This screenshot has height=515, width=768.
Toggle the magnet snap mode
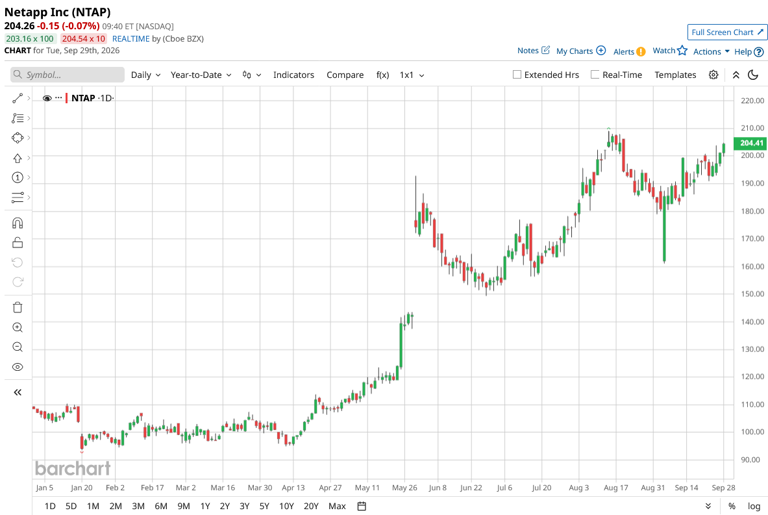pyautogui.click(x=17, y=223)
